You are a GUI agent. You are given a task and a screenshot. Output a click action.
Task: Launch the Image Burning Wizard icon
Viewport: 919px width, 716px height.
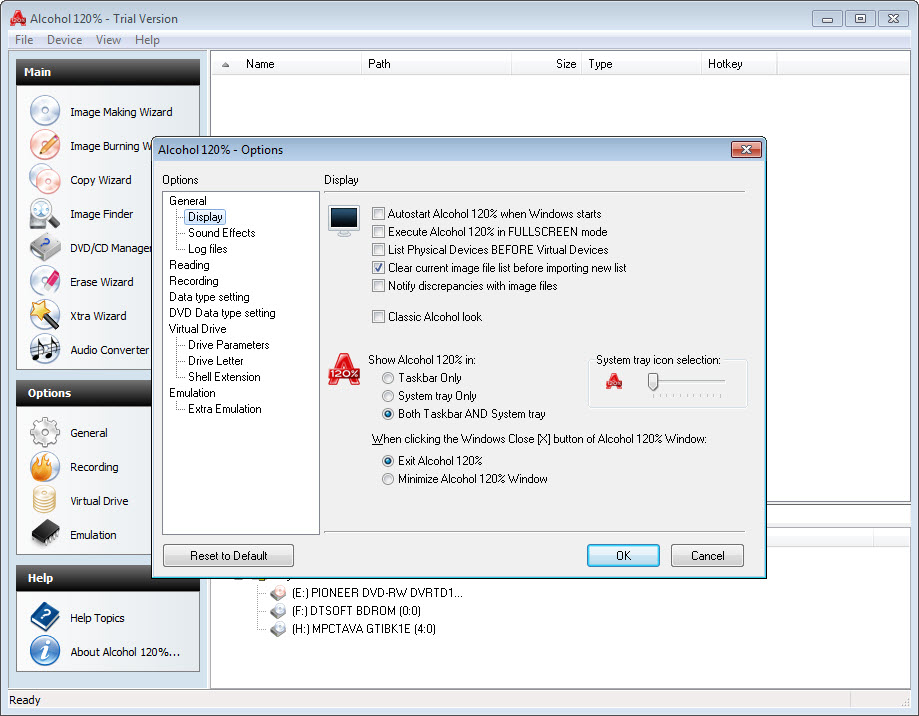point(45,145)
